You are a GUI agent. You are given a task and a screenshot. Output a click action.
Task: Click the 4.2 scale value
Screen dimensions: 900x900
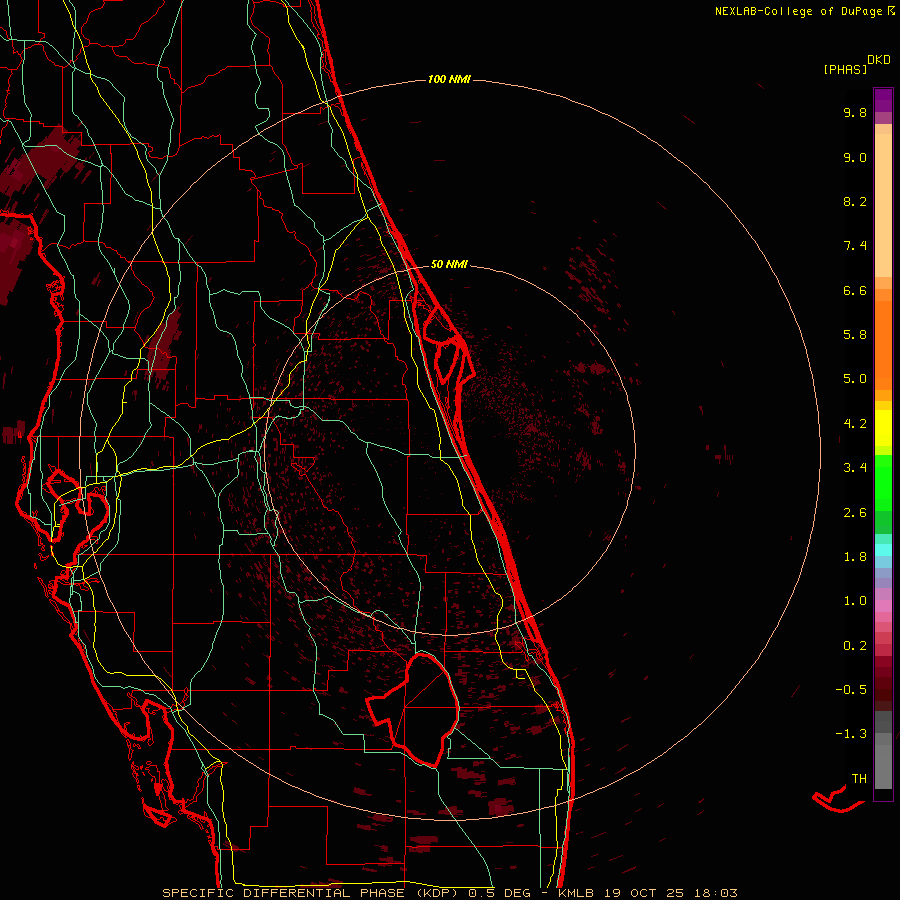coord(855,424)
